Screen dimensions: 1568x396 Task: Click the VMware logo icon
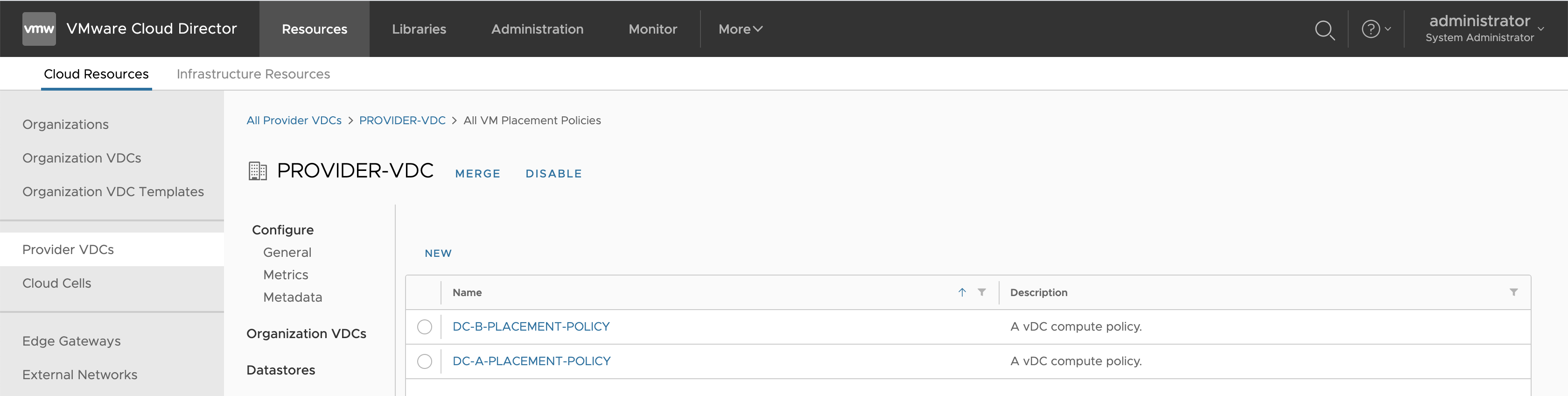tap(39, 28)
